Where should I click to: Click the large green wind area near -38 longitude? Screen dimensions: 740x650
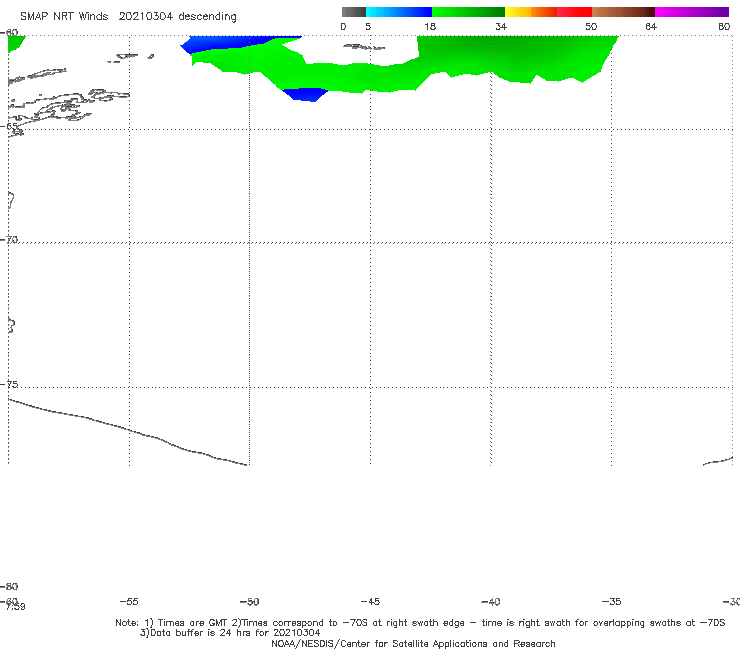pyautogui.click(x=519, y=56)
